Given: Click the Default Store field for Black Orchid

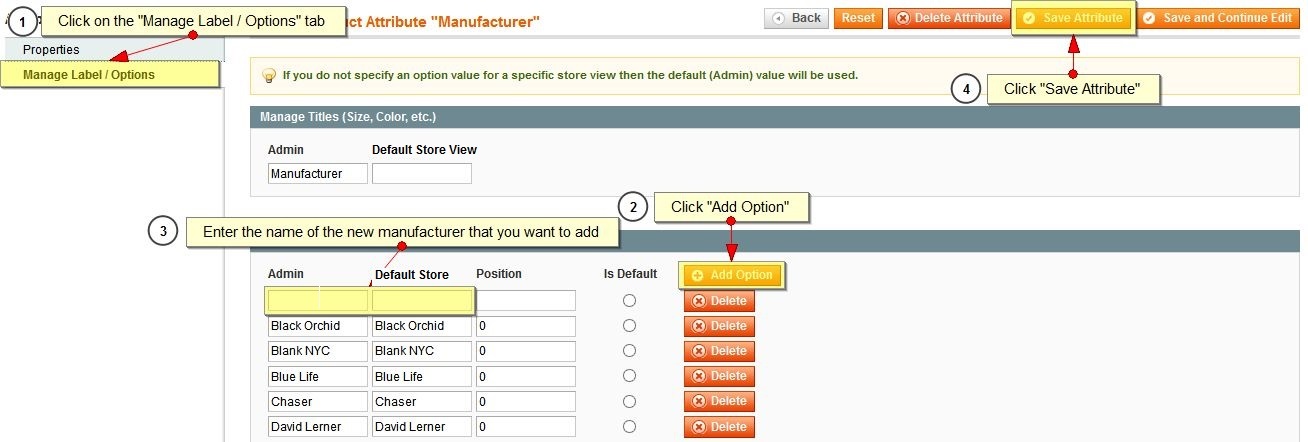Looking at the screenshot, I should tap(422, 326).
